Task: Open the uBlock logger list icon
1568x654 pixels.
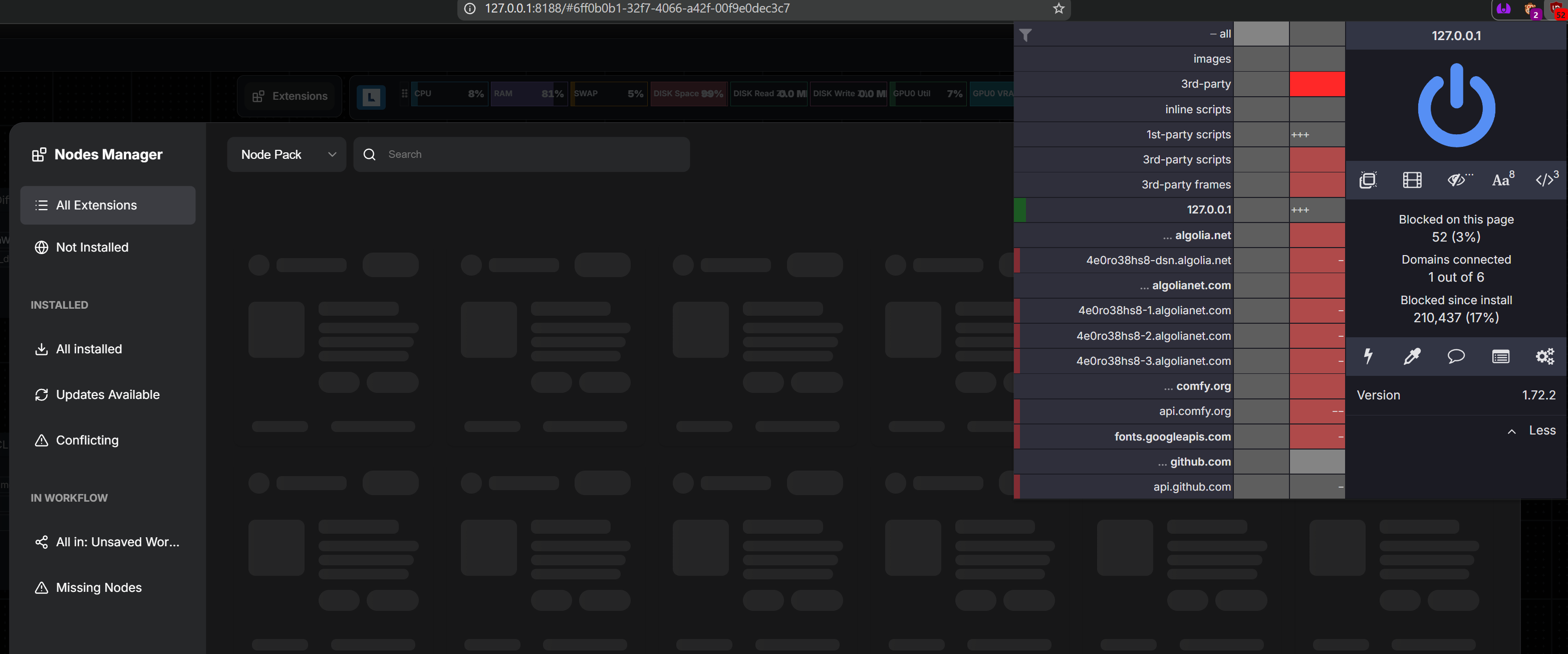Action: click(x=1500, y=356)
